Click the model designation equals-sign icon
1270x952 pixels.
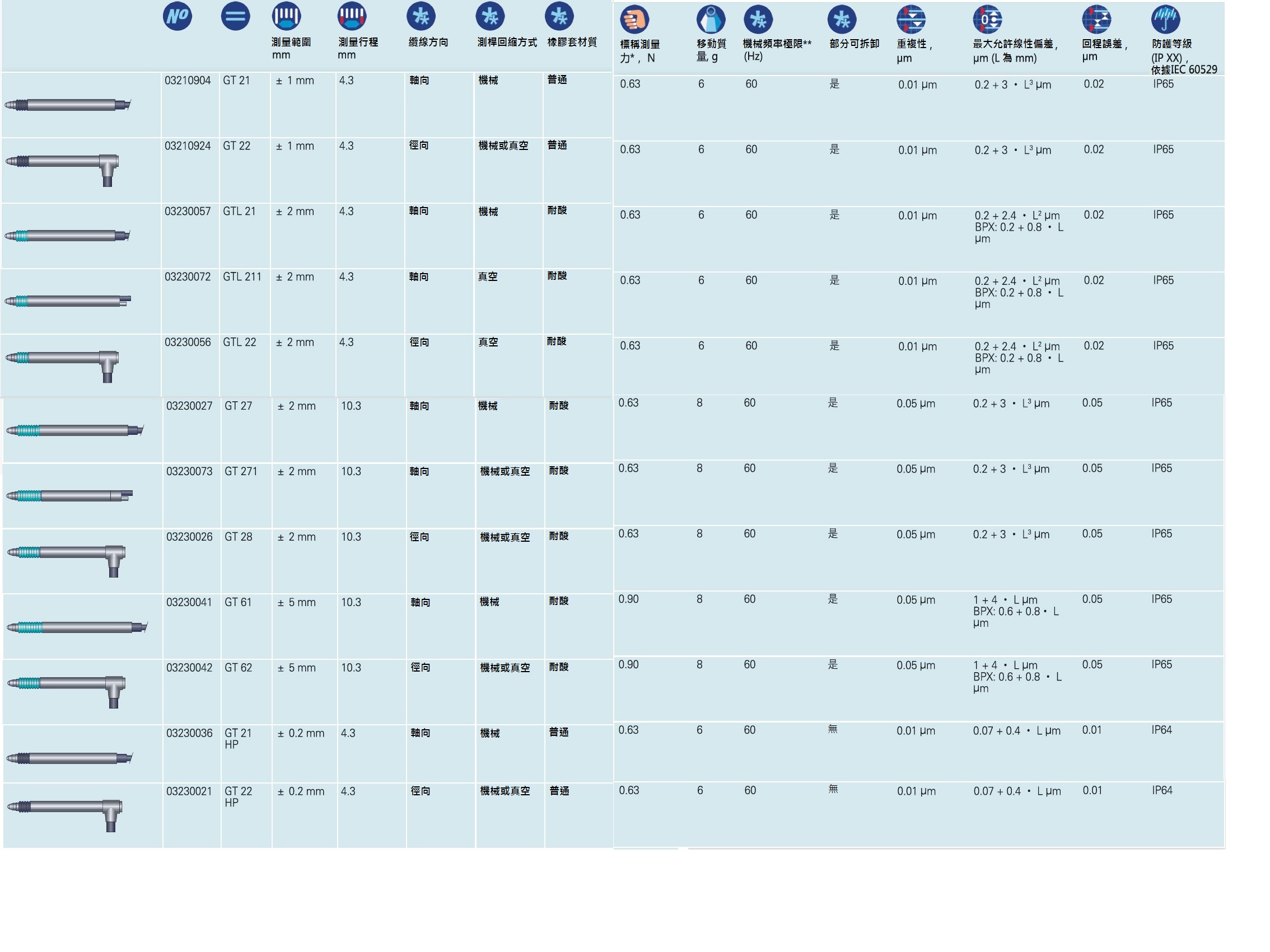[x=235, y=16]
